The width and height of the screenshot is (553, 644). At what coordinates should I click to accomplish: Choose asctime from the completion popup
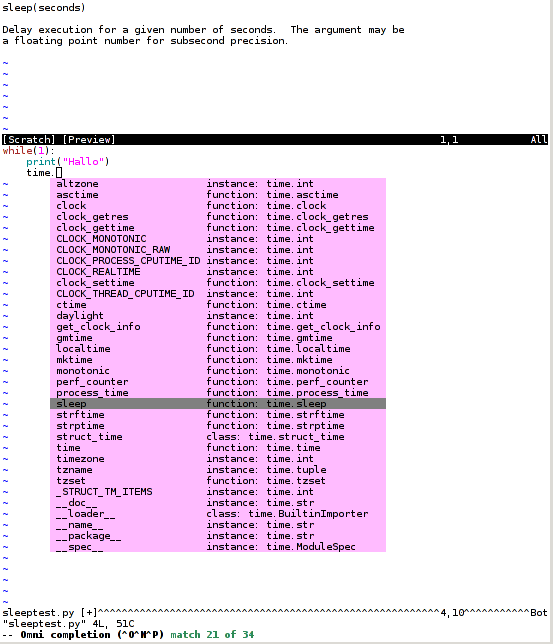coord(218,195)
